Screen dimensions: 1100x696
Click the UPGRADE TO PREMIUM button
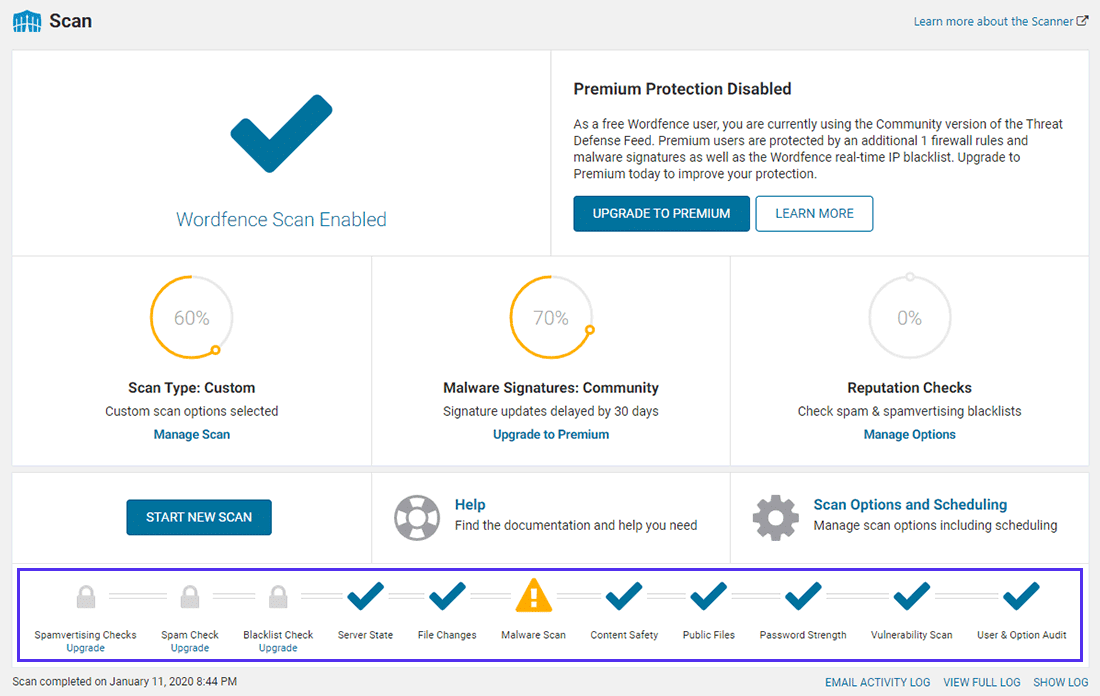[661, 213]
